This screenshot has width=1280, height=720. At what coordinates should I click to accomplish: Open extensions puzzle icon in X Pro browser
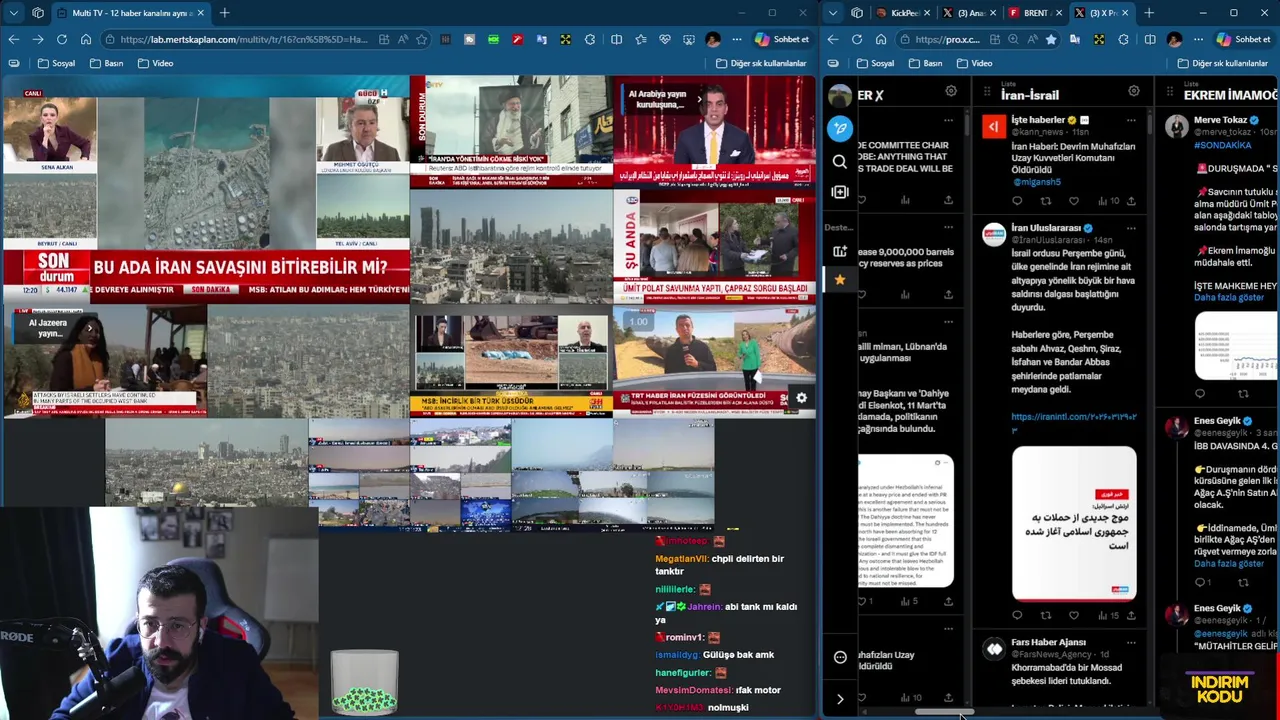1123,39
